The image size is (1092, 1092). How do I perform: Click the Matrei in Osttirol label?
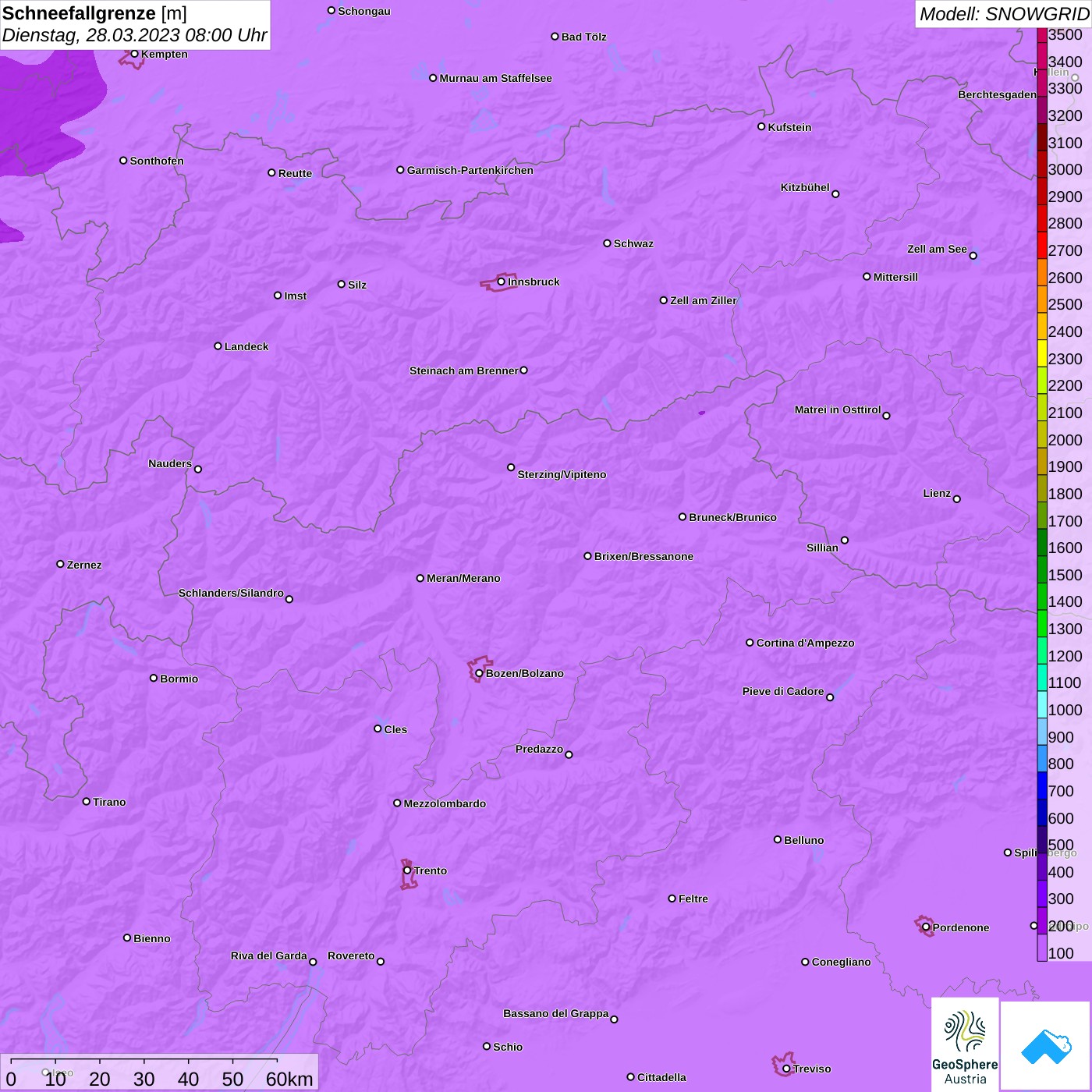[838, 409]
